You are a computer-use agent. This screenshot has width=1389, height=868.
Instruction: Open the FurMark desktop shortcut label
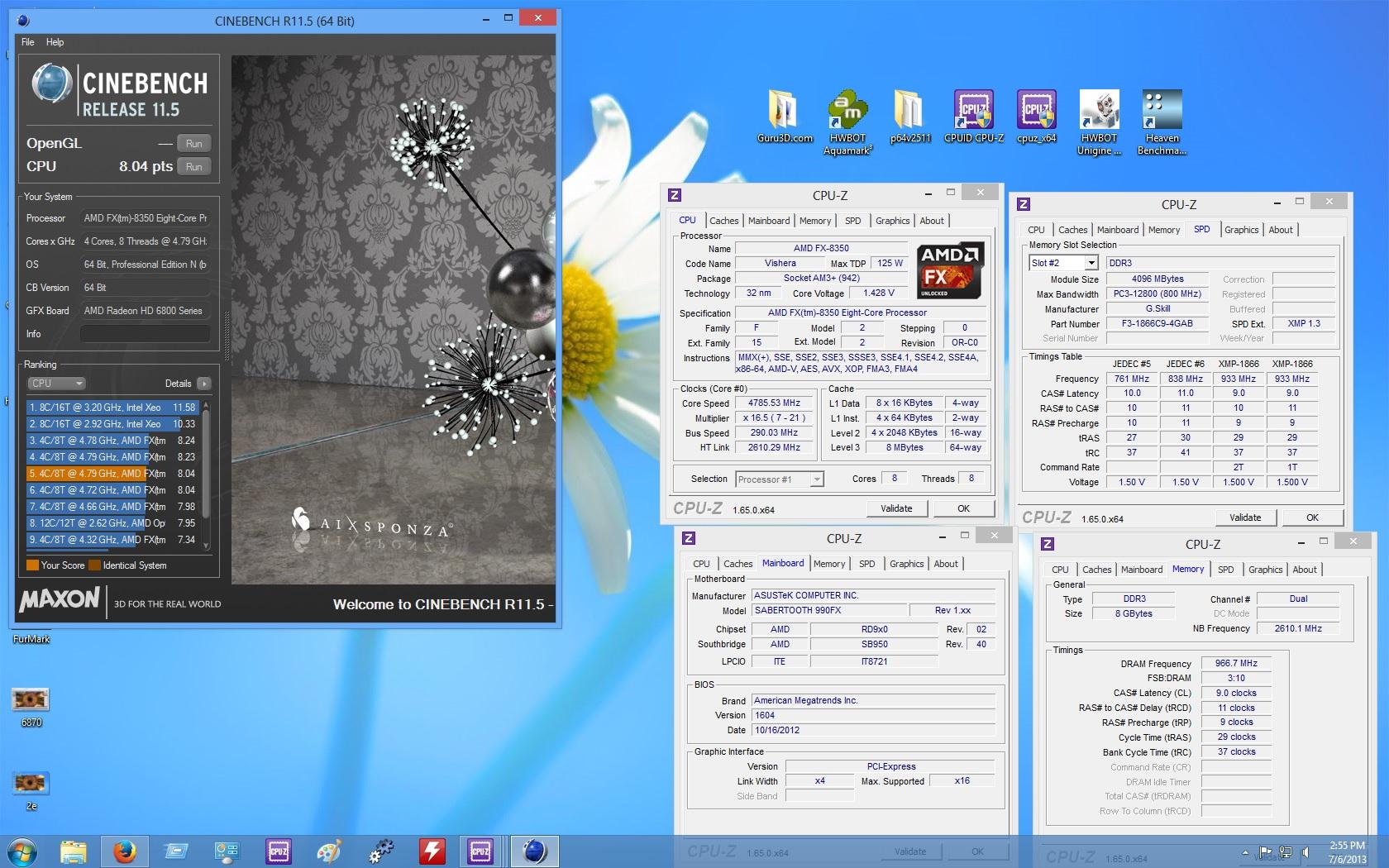pyautogui.click(x=31, y=639)
